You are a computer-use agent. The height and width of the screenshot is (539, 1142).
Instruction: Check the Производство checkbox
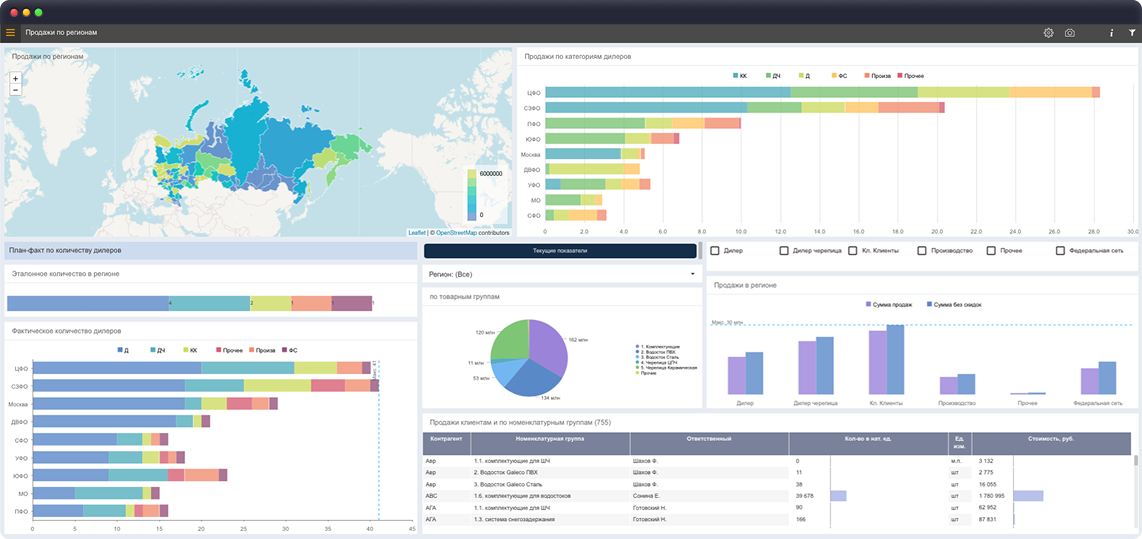click(922, 251)
